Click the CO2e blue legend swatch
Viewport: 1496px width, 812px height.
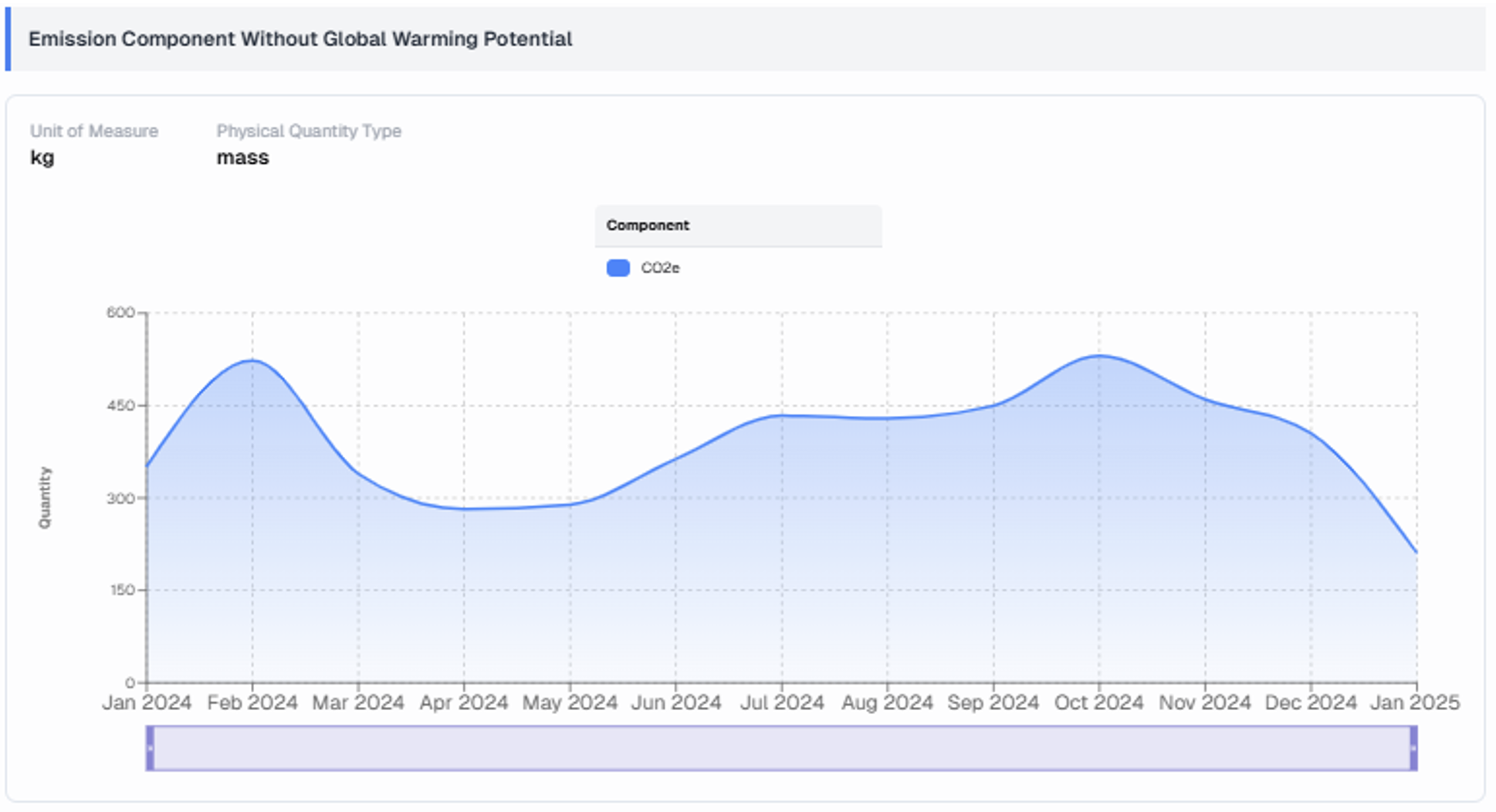618,268
